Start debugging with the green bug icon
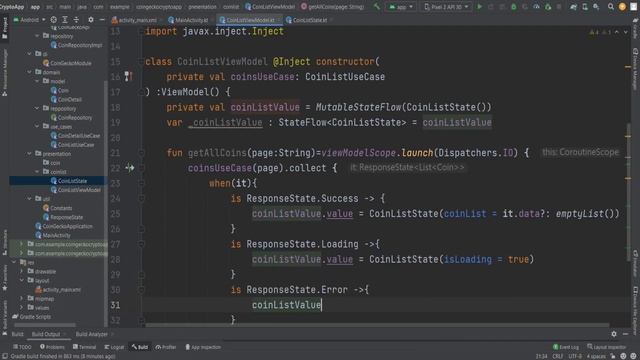Screen dimensions: 640x360 [x=513, y=7]
